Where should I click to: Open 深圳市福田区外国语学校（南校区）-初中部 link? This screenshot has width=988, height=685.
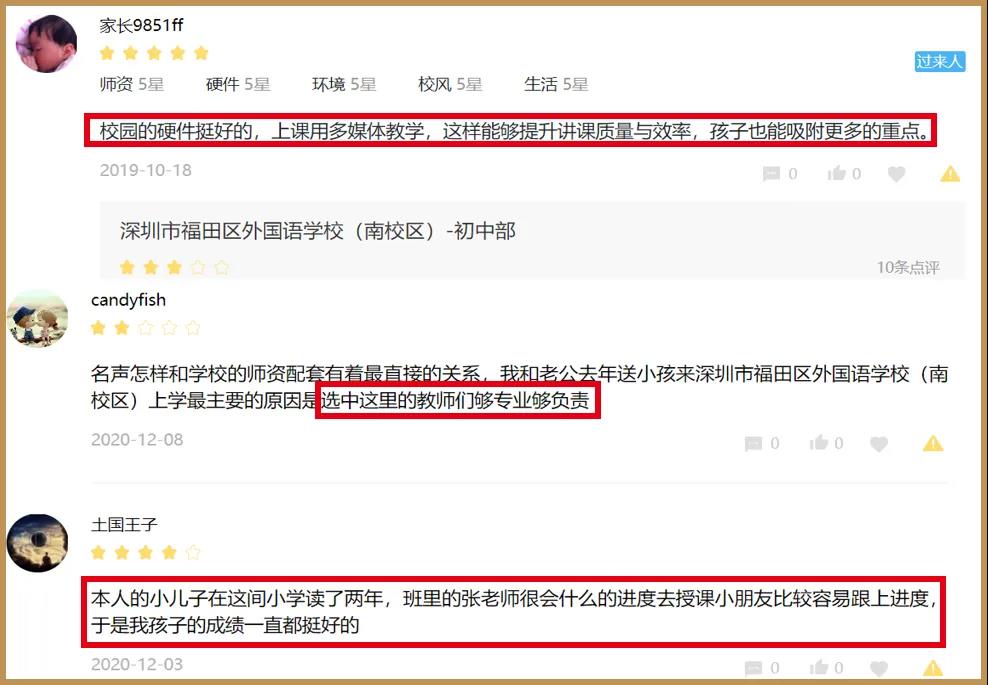318,231
